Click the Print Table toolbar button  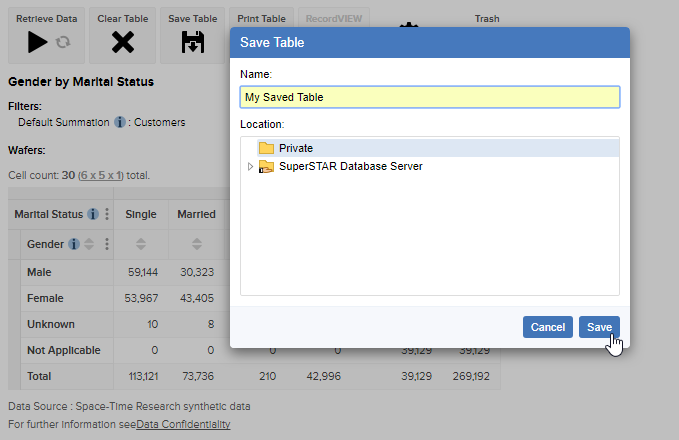pos(261,19)
